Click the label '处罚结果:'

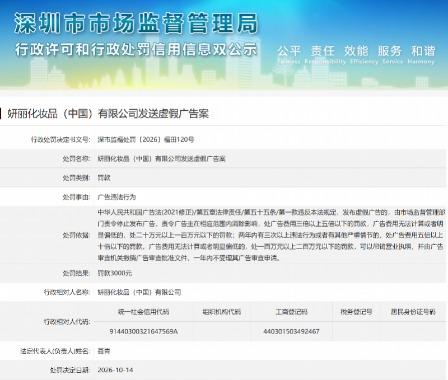[76, 273]
